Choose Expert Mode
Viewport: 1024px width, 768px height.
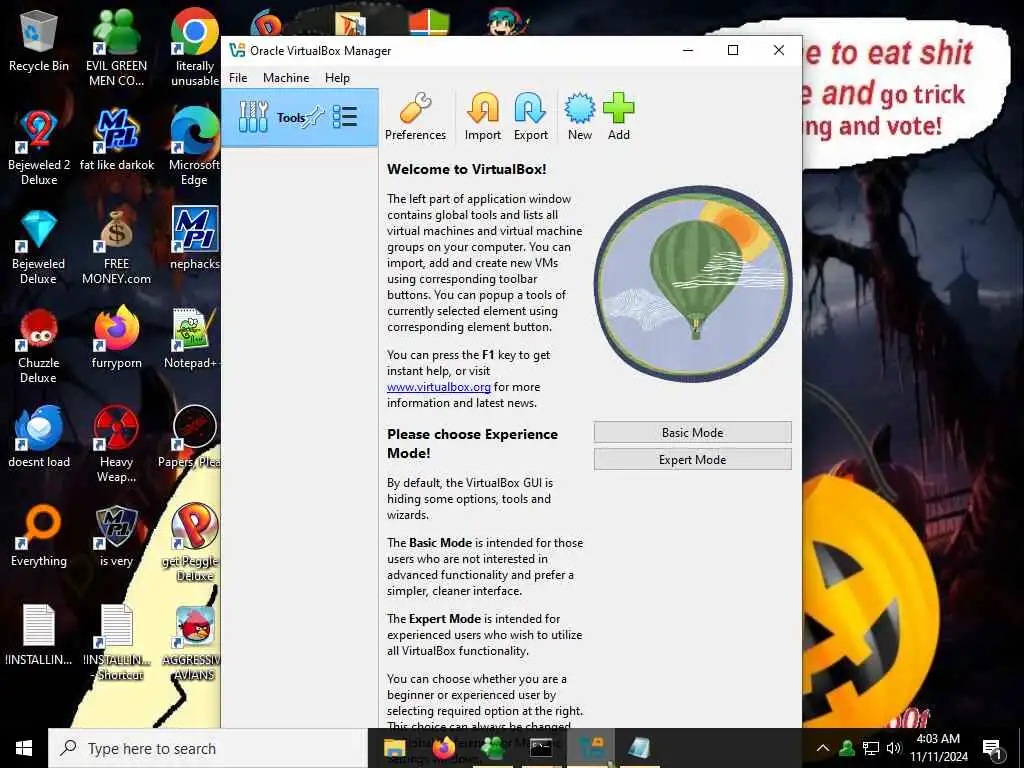click(x=692, y=459)
